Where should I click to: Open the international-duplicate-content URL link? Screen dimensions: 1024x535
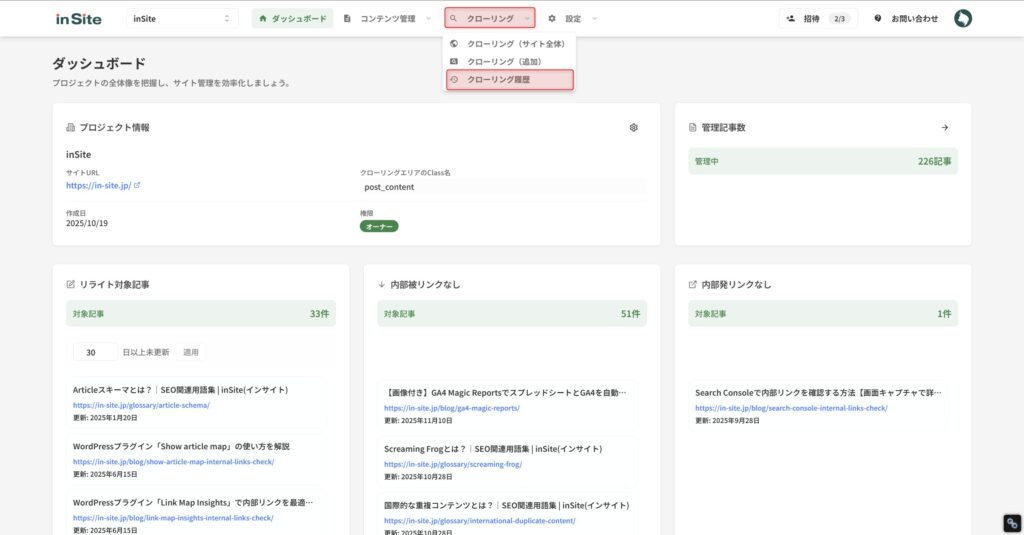pos(479,521)
